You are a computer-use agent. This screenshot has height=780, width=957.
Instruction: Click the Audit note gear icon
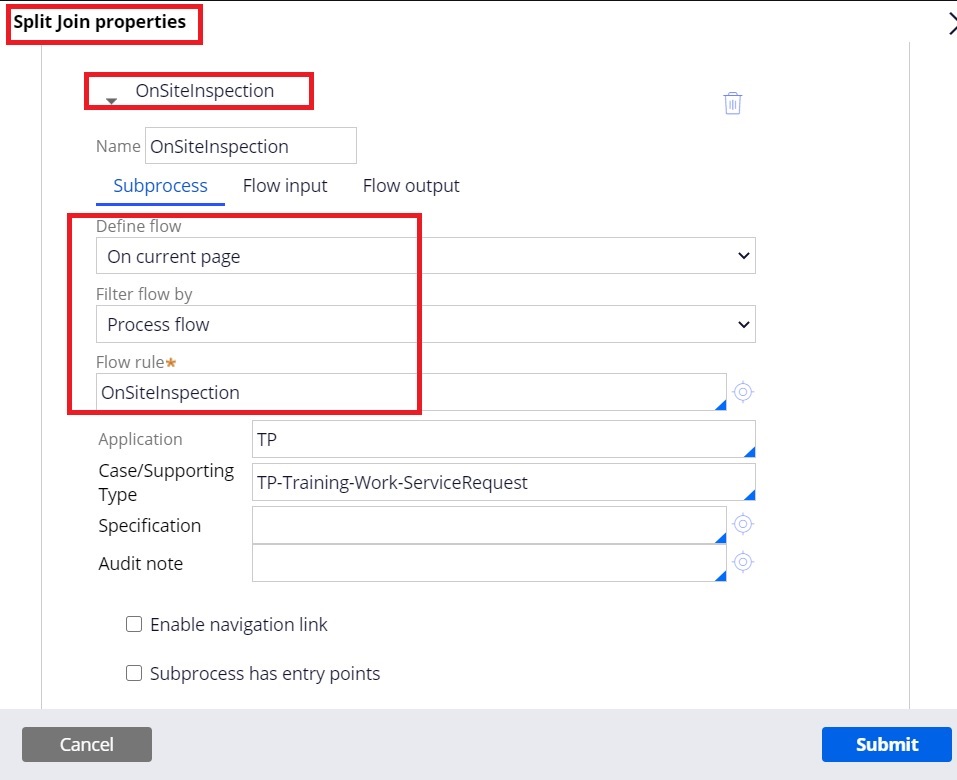[x=742, y=562]
